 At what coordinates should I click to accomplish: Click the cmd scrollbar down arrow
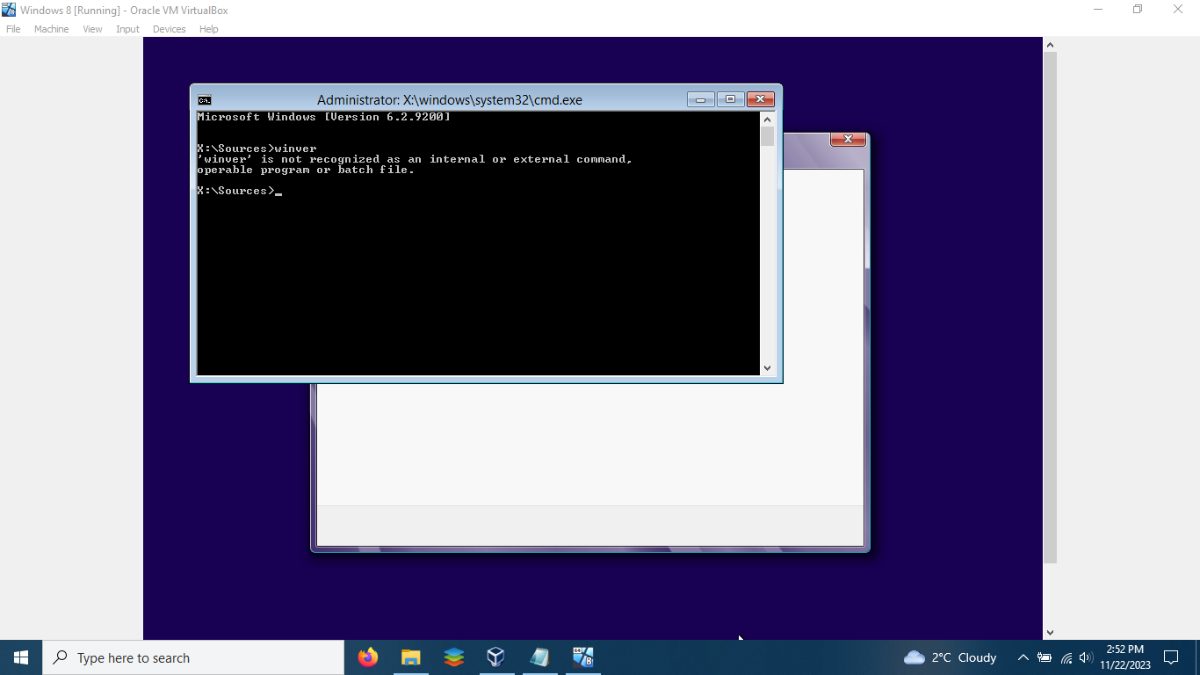(x=767, y=368)
